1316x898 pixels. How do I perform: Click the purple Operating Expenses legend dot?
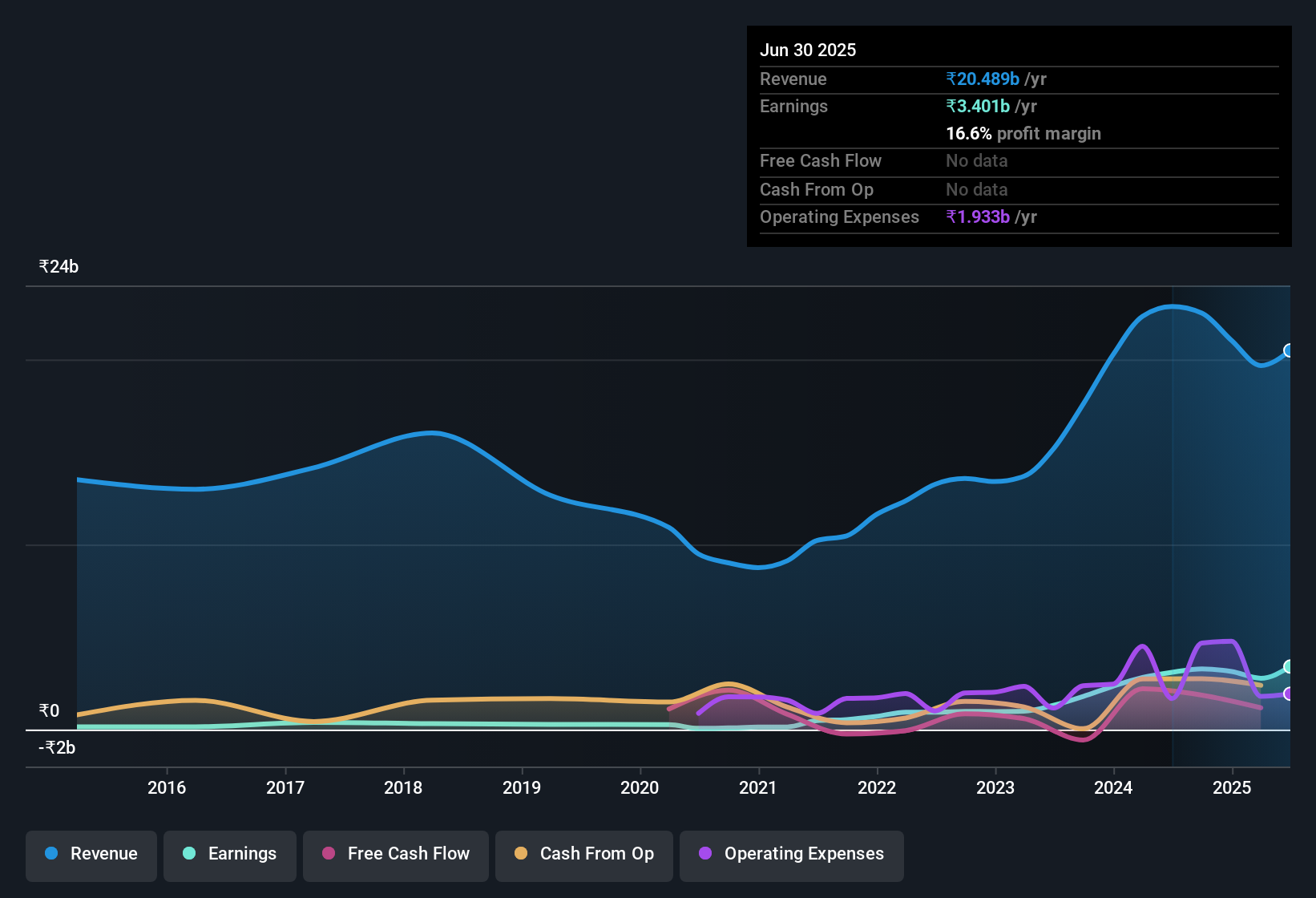click(x=704, y=854)
